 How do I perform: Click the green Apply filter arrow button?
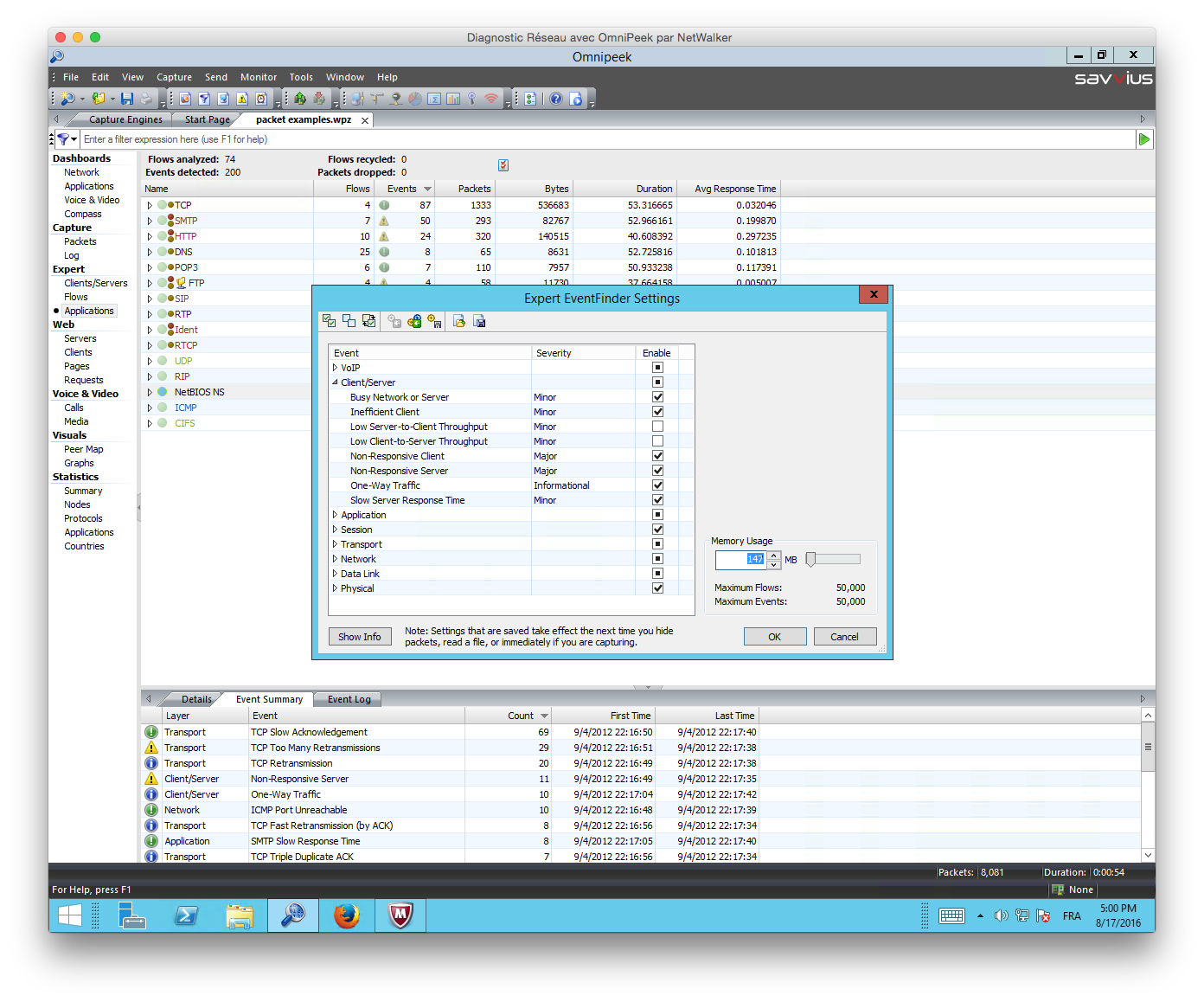point(1144,138)
